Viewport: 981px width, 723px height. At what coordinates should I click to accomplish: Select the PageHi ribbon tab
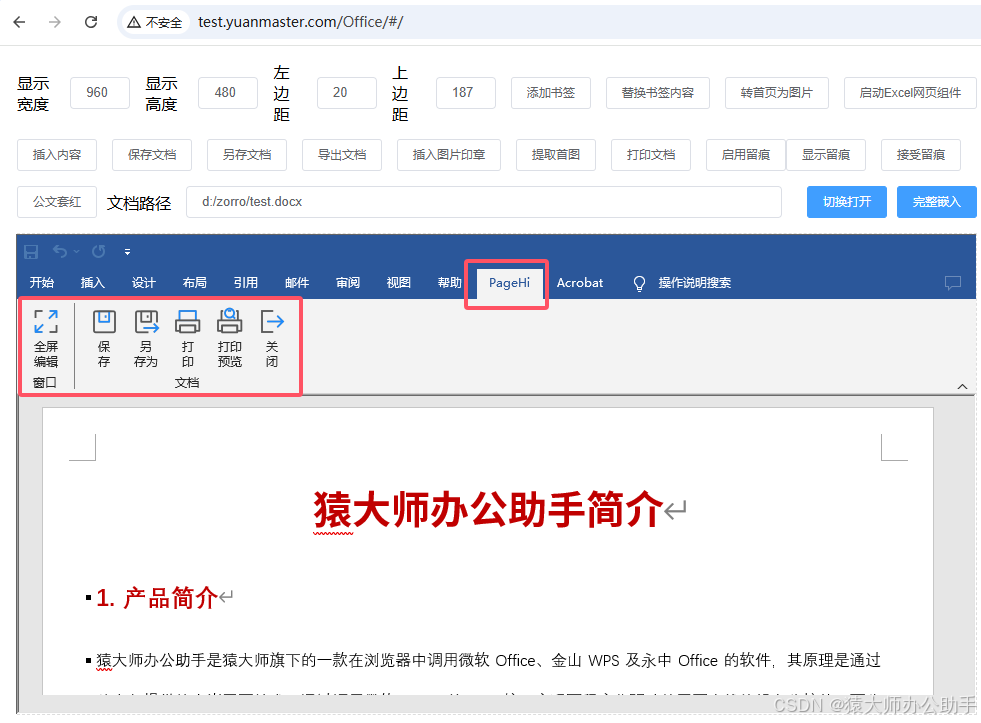509,283
